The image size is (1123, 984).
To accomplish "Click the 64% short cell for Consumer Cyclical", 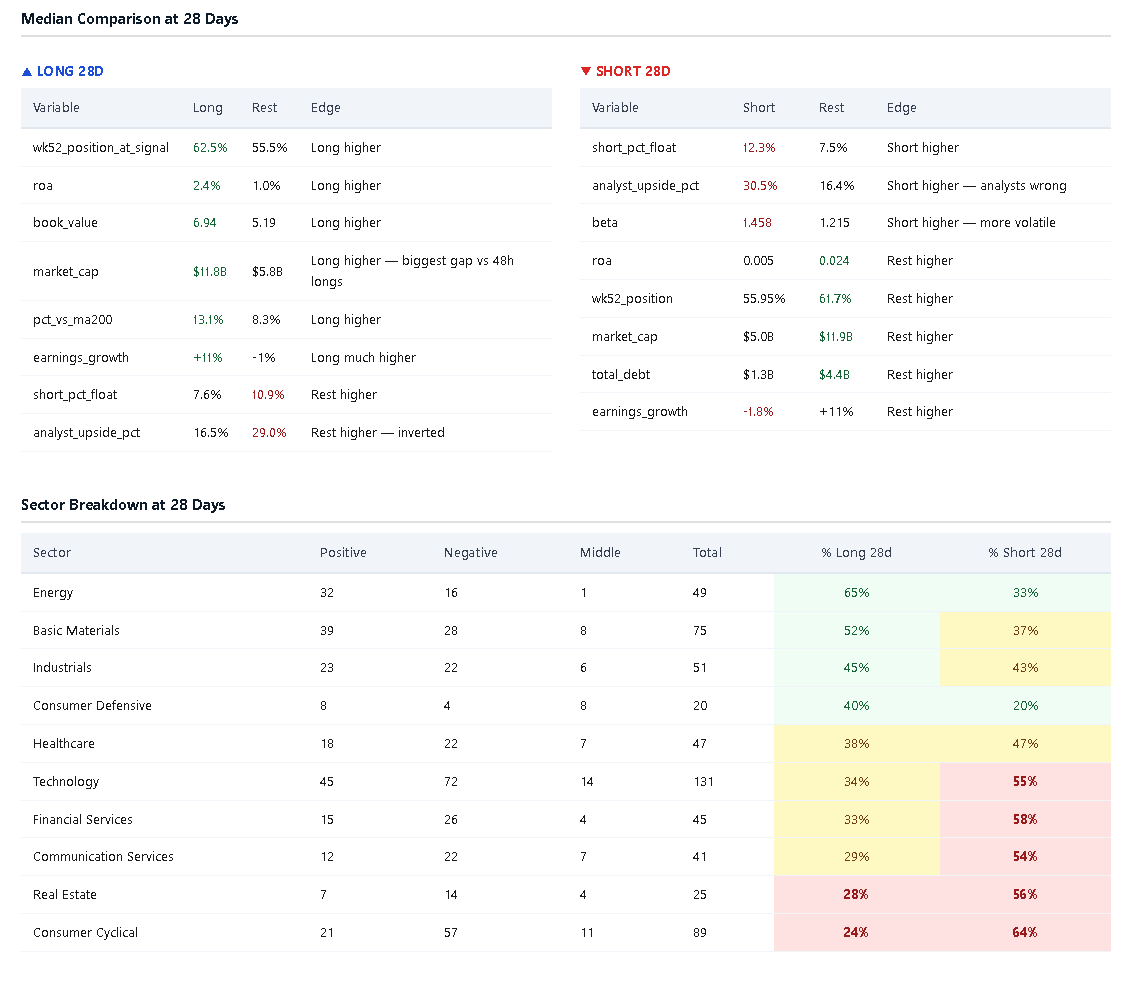I will tap(1025, 933).
